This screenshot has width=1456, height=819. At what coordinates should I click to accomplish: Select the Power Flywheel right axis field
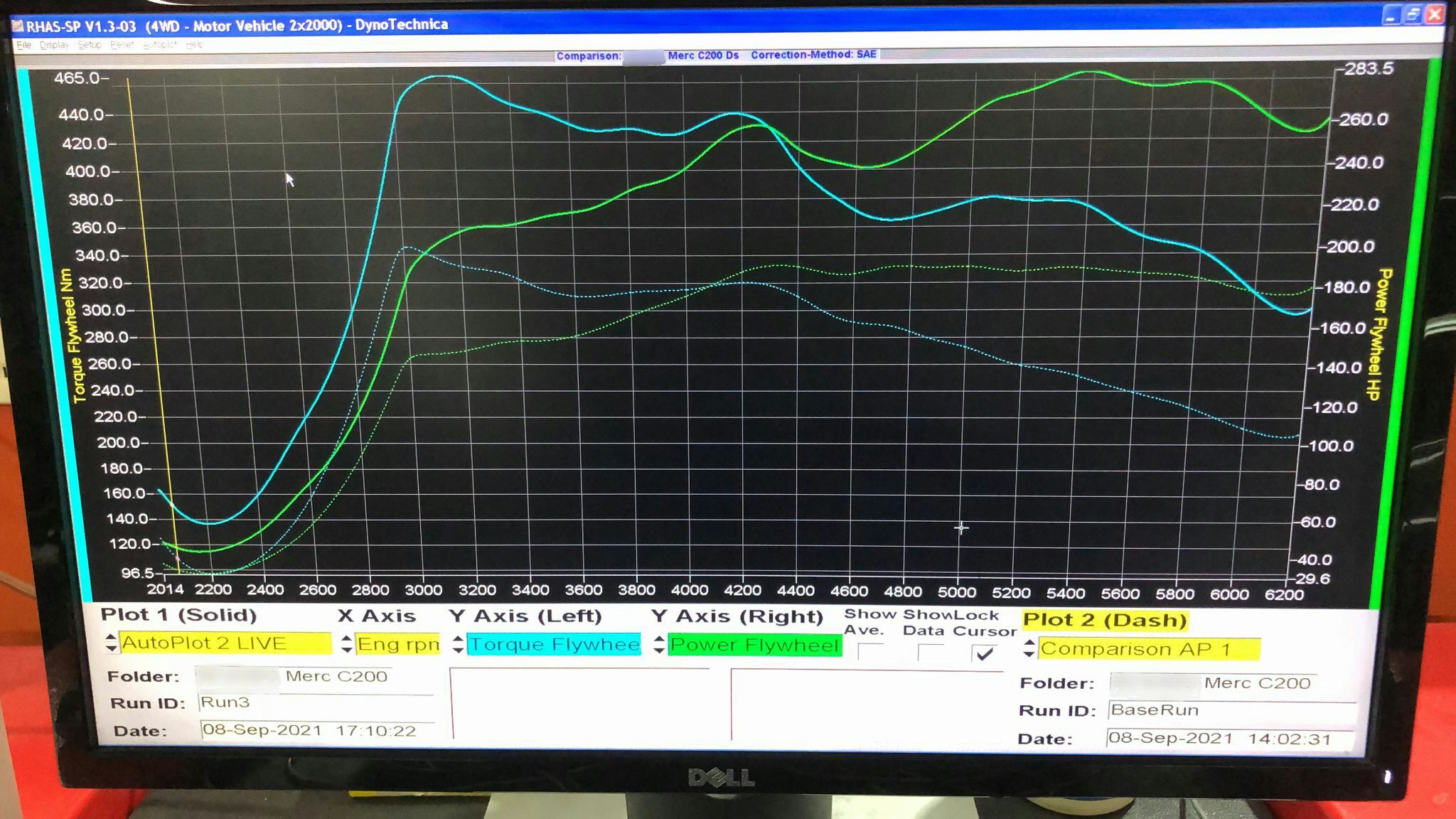pos(755,646)
